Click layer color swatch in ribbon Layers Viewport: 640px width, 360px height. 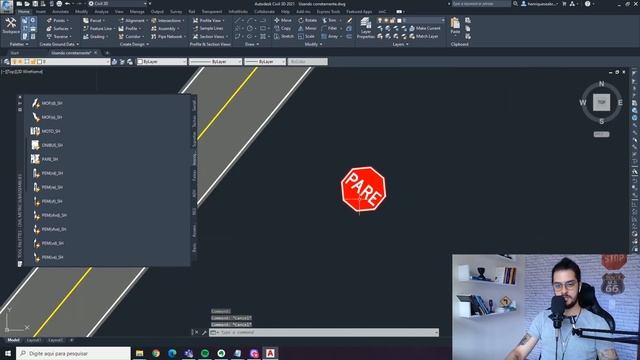399,20
